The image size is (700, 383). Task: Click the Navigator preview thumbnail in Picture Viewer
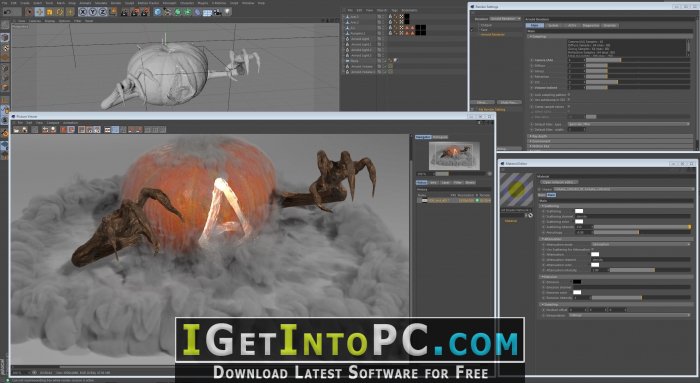[454, 155]
